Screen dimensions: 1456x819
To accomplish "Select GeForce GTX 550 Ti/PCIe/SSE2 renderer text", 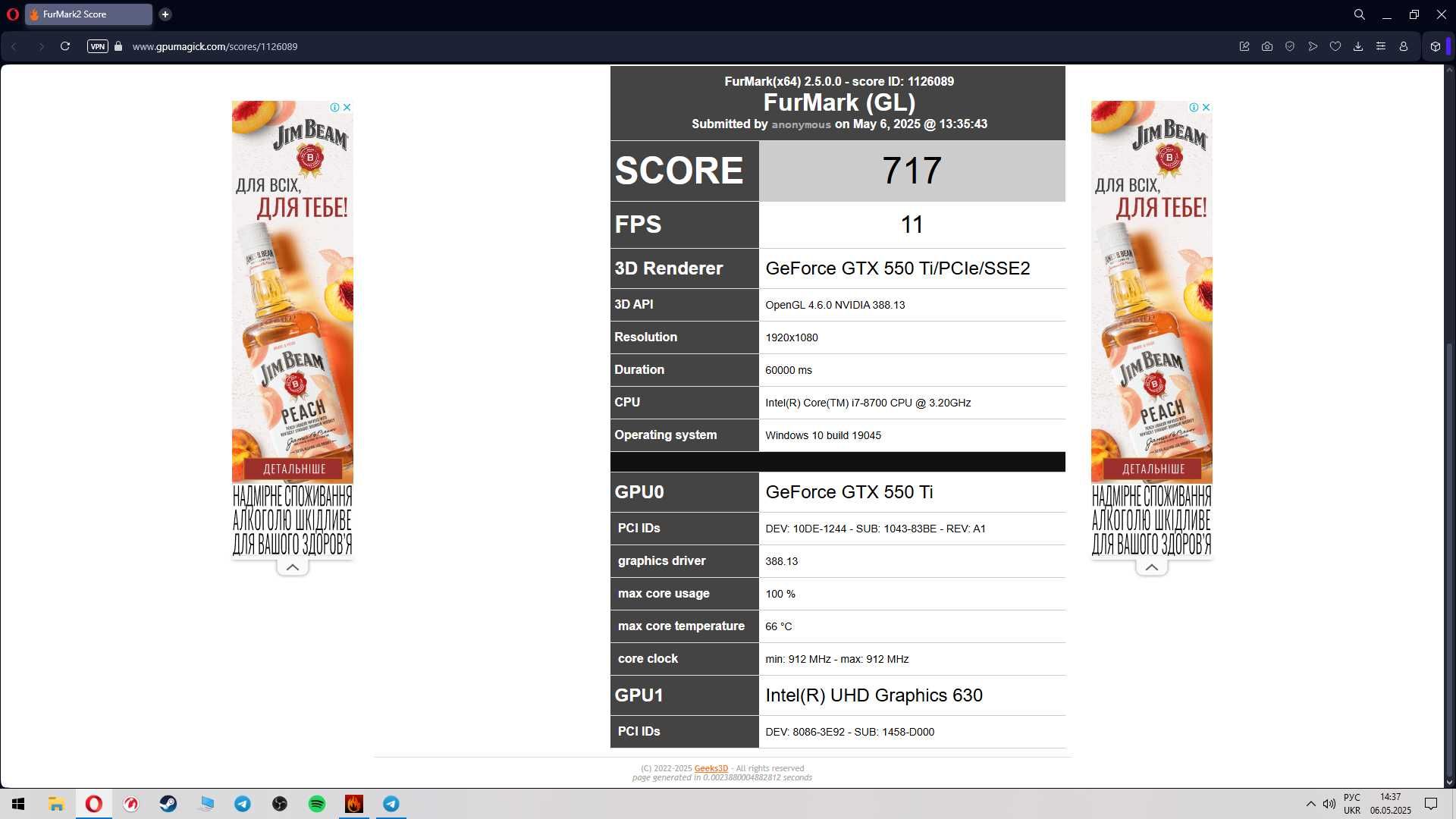I will click(x=898, y=268).
